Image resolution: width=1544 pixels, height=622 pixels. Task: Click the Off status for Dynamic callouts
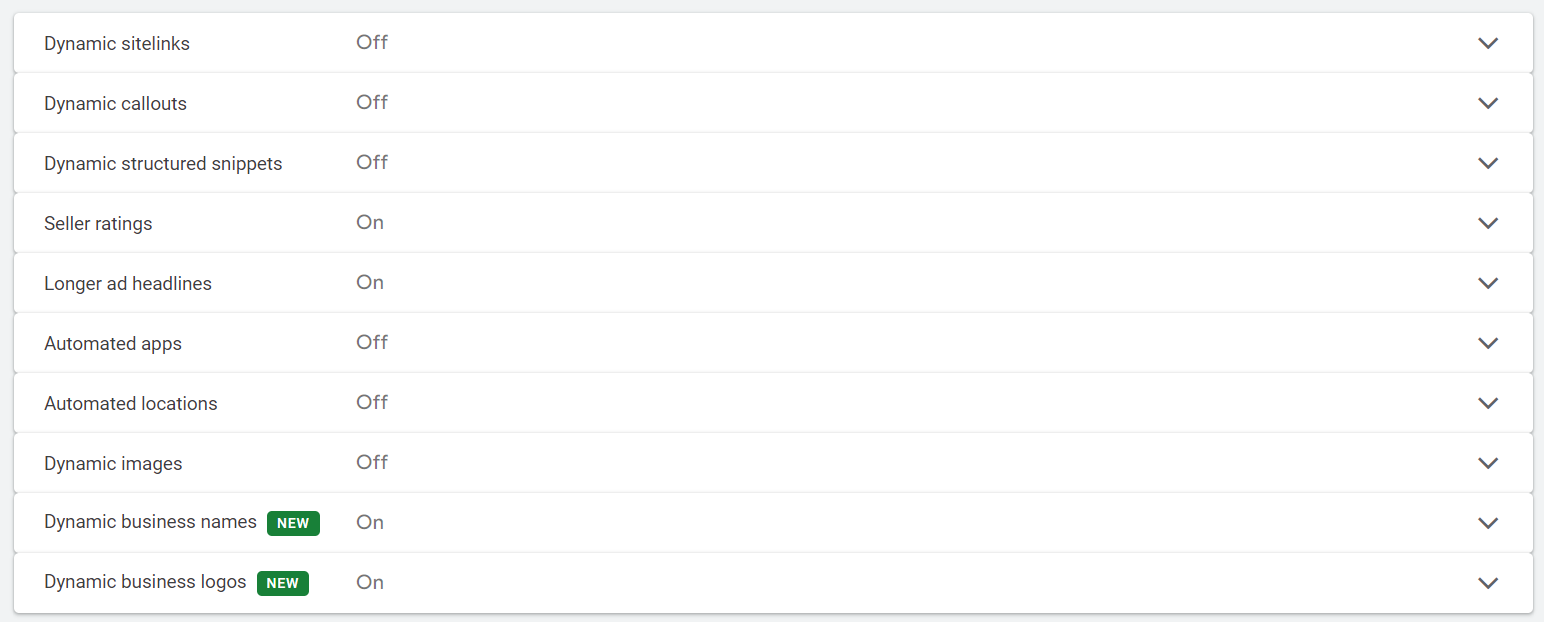[372, 103]
